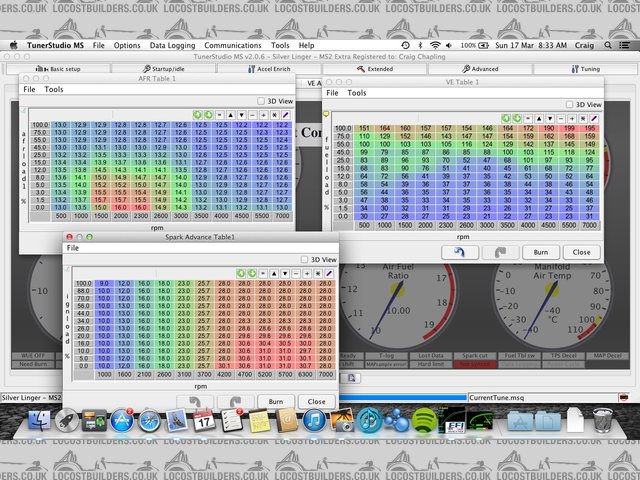Click the interpolate line icon in Spark Advance Table1
Screen dimensions: 640x480
[329, 273]
